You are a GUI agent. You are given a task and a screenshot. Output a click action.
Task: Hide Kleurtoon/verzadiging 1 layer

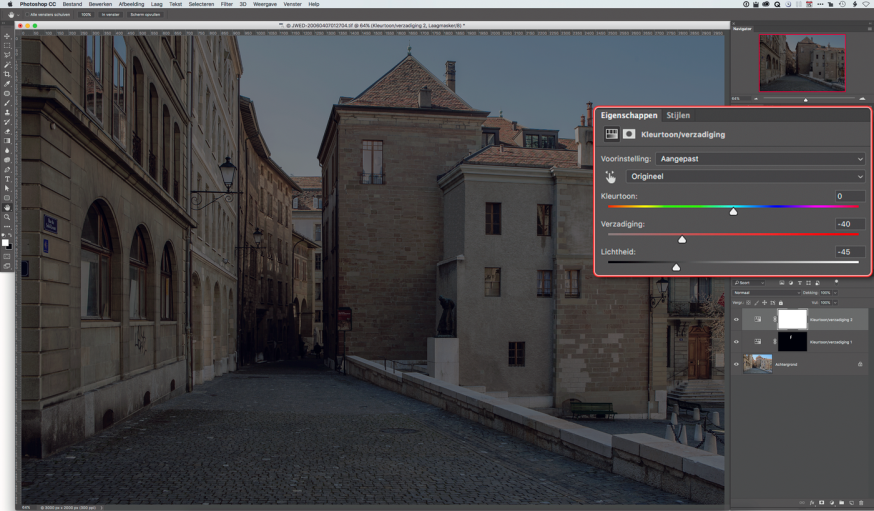click(x=736, y=342)
